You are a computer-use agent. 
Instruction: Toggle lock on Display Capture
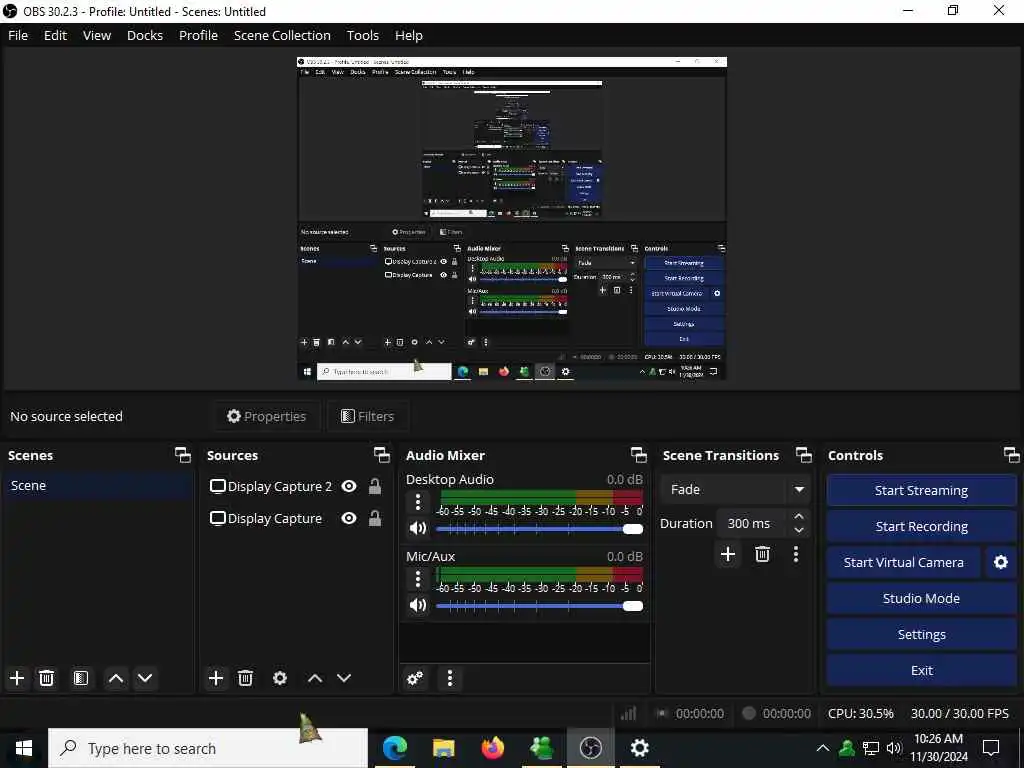[375, 519]
